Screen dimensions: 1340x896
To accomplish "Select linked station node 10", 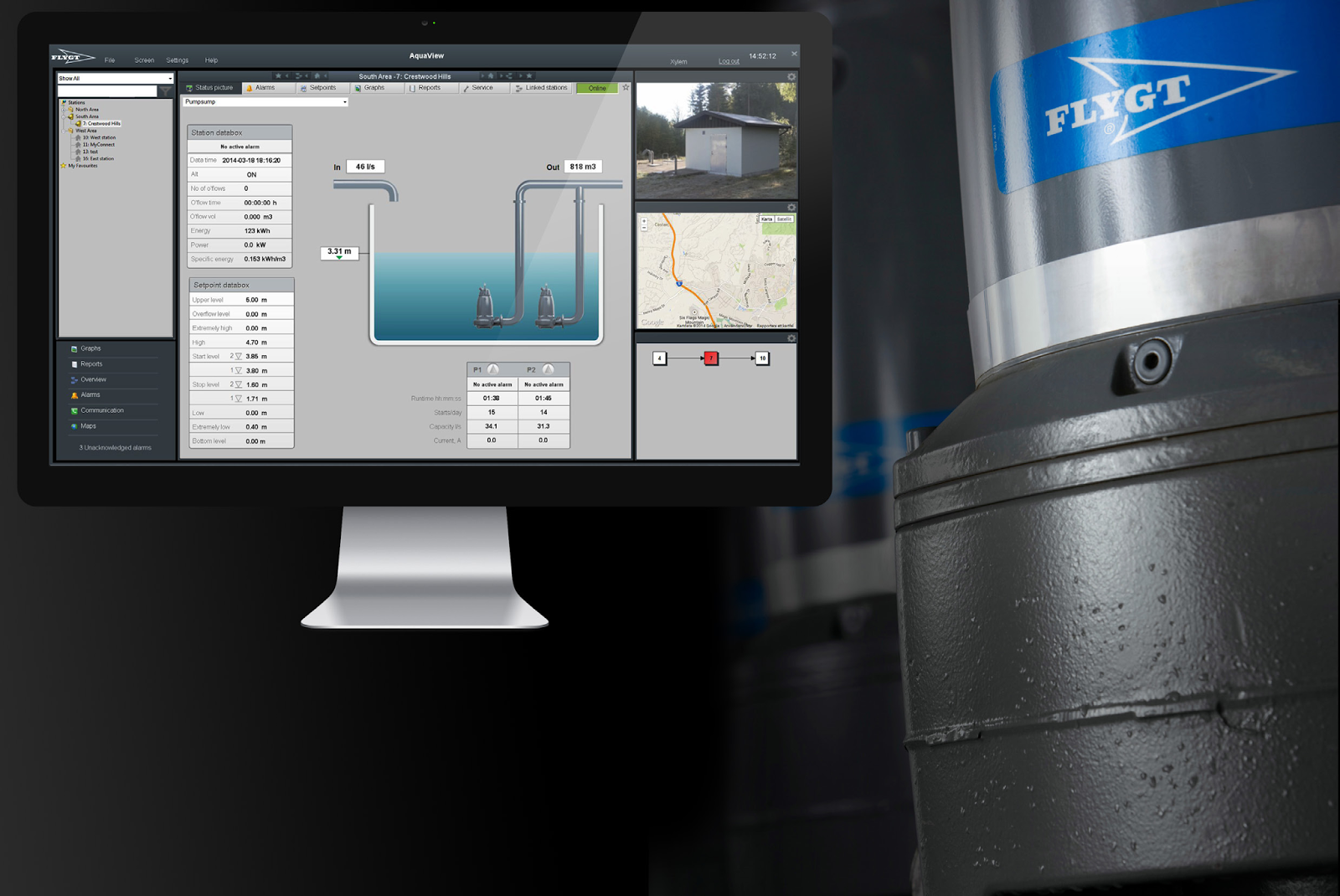I will [762, 358].
